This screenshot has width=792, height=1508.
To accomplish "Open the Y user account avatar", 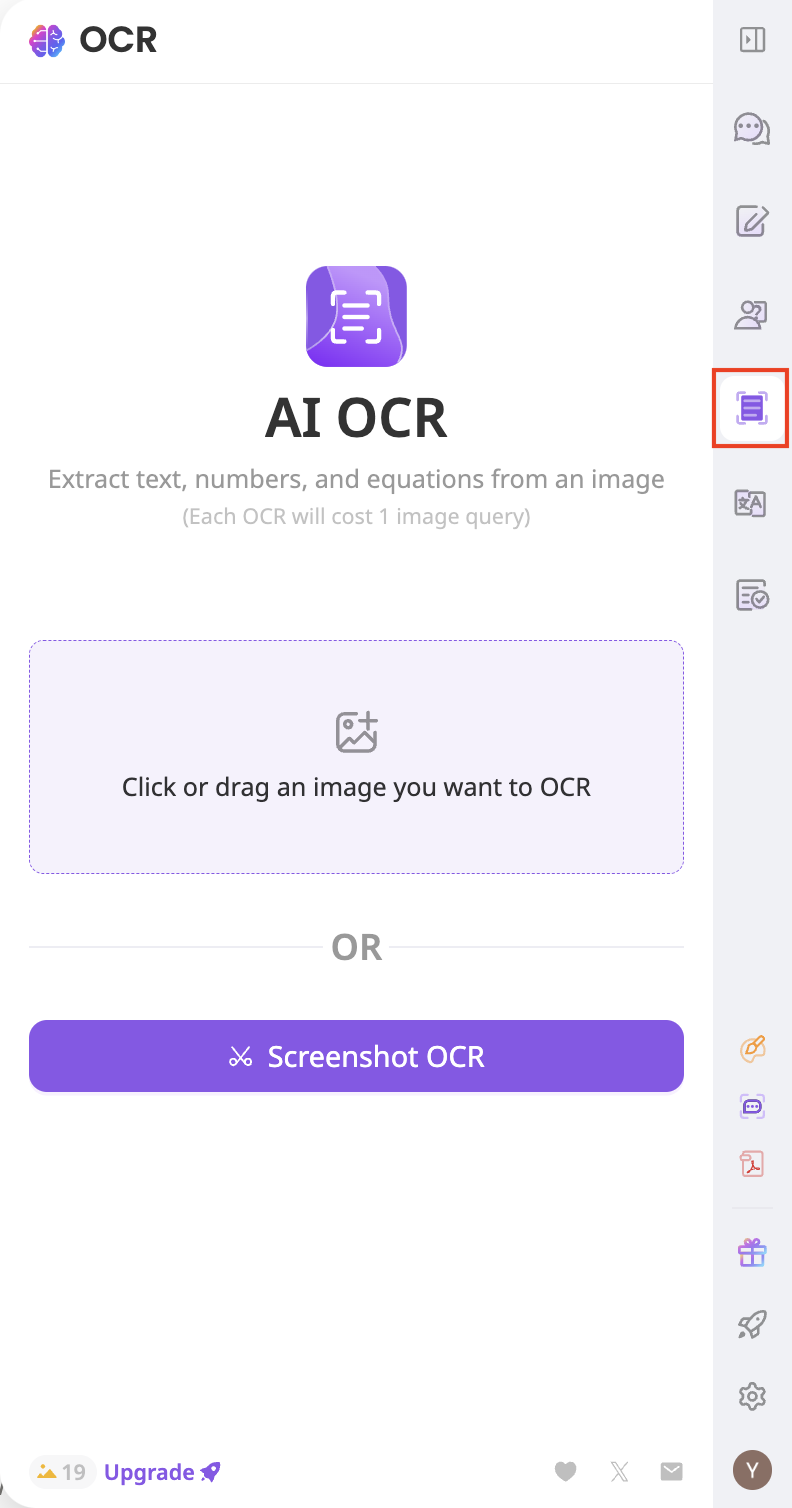I will [x=751, y=1470].
